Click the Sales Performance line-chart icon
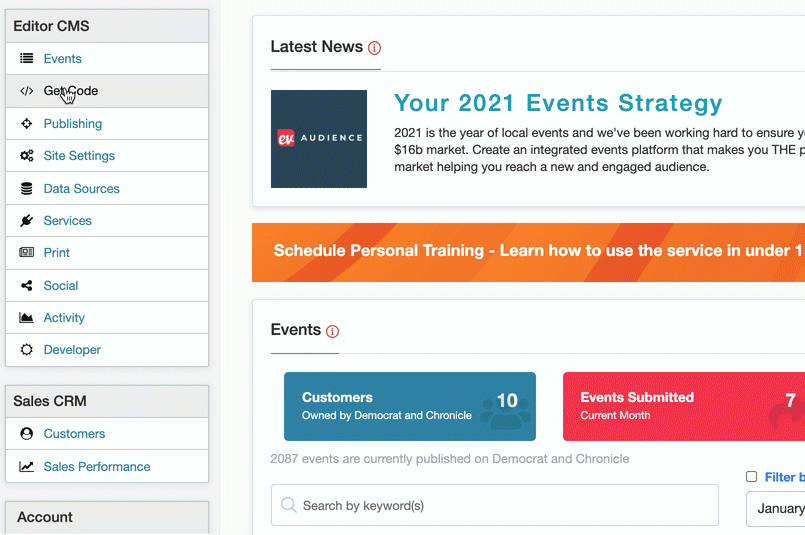Viewport: 805px width, 535px height. pyautogui.click(x=27, y=467)
